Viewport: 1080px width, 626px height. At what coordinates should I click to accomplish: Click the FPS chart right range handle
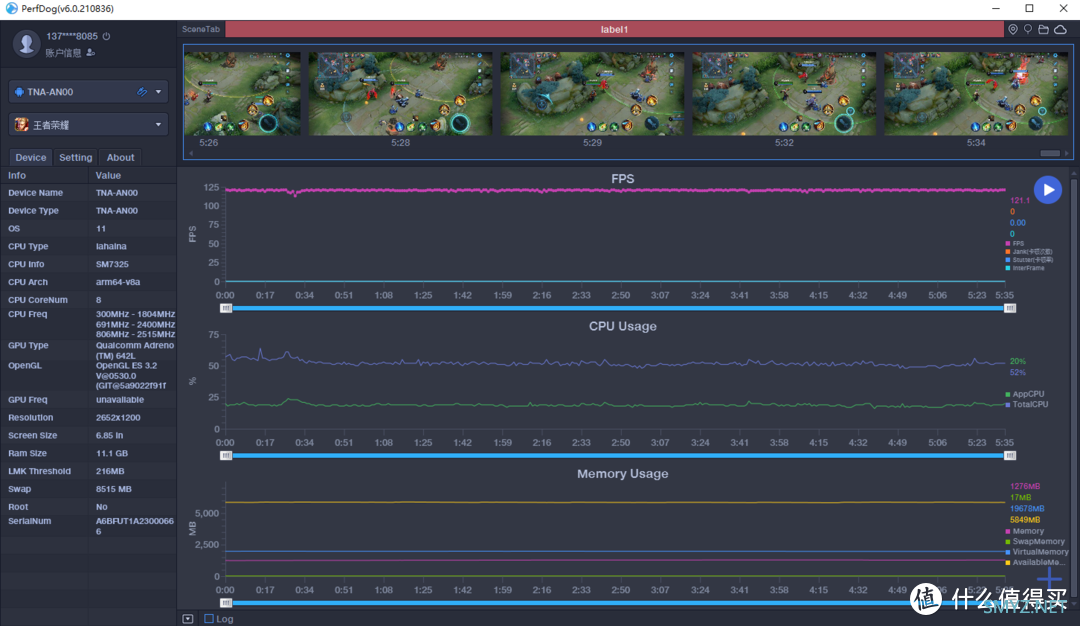[x=1010, y=308]
